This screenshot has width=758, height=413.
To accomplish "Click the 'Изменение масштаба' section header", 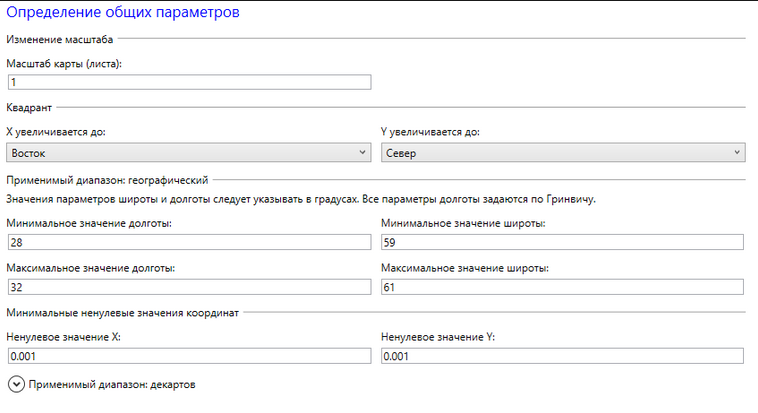I will [x=60, y=39].
